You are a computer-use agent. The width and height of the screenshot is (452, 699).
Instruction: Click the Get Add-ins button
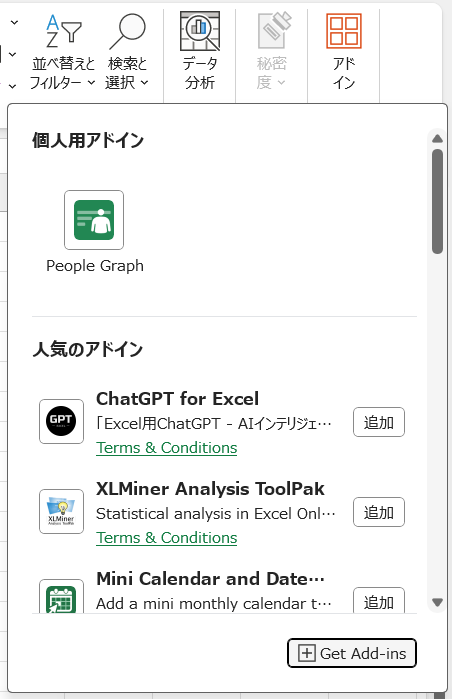pos(352,653)
